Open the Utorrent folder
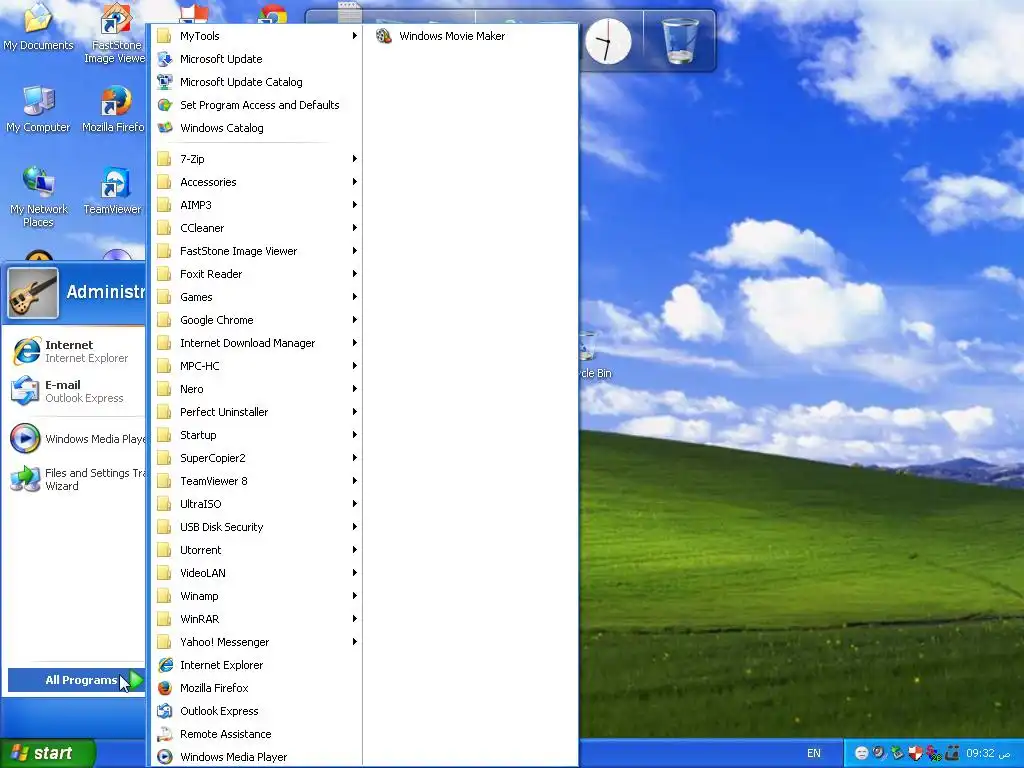The height and width of the screenshot is (768, 1024). tap(255, 550)
